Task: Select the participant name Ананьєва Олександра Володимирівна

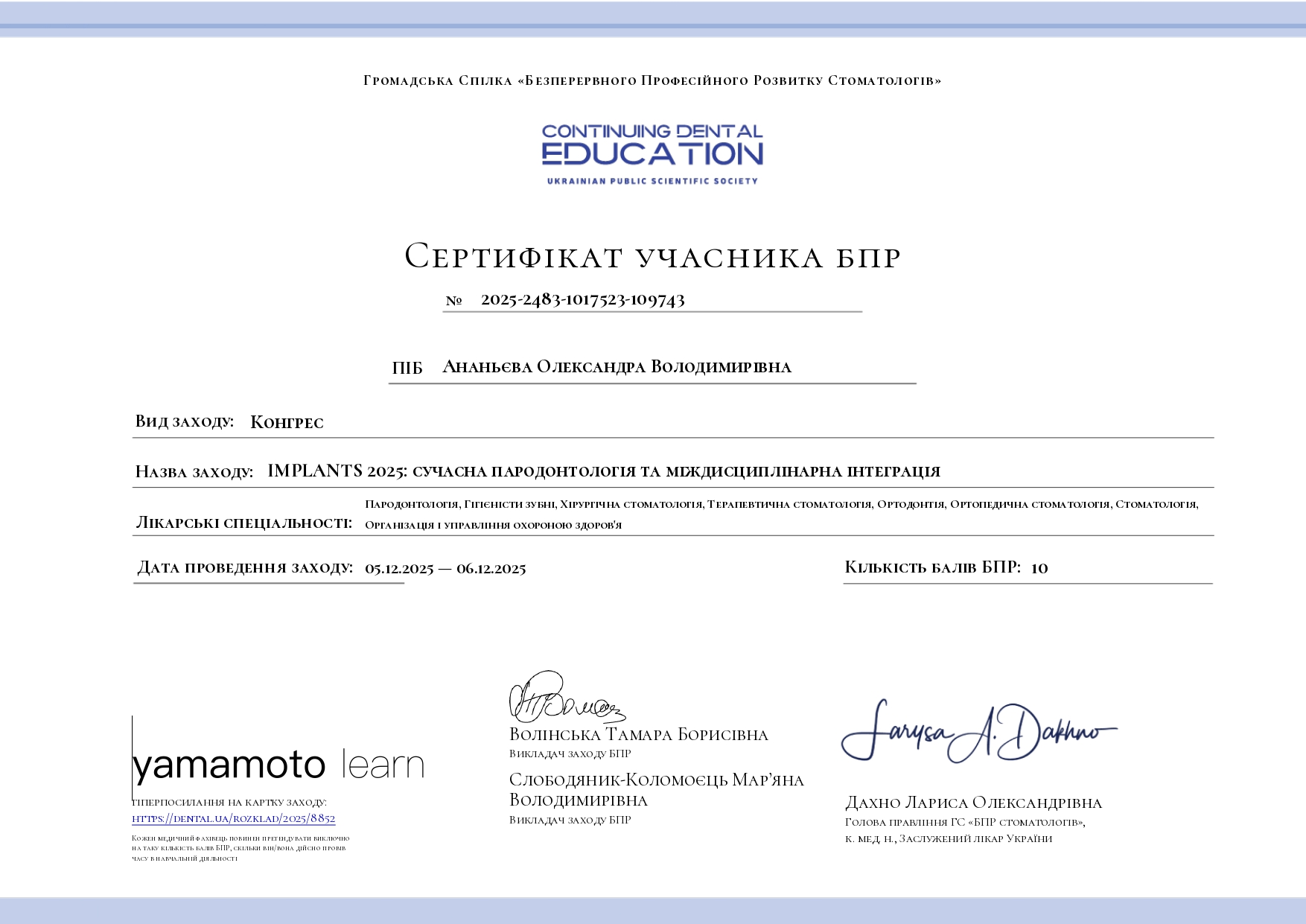Action: coord(617,367)
